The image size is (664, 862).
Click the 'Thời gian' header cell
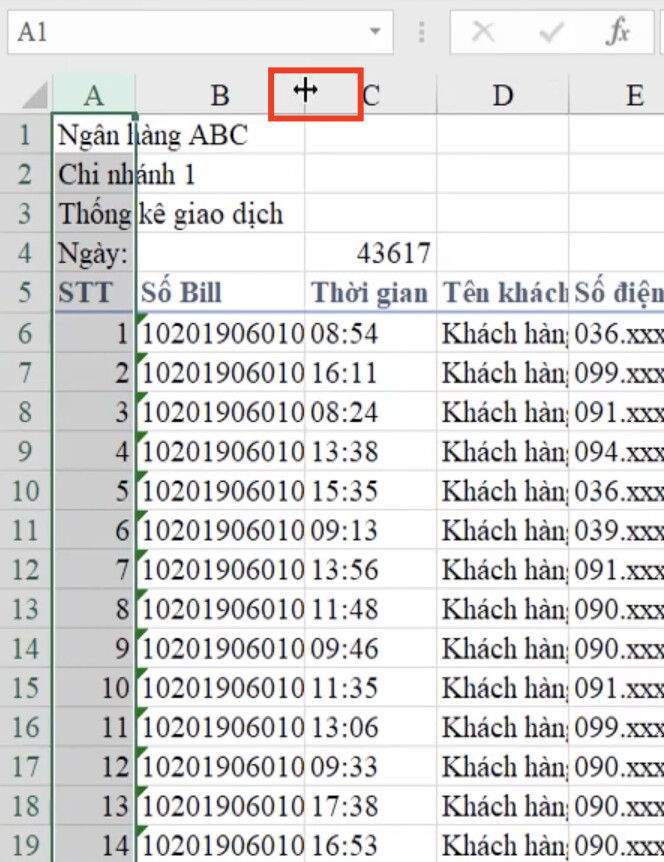coord(371,292)
